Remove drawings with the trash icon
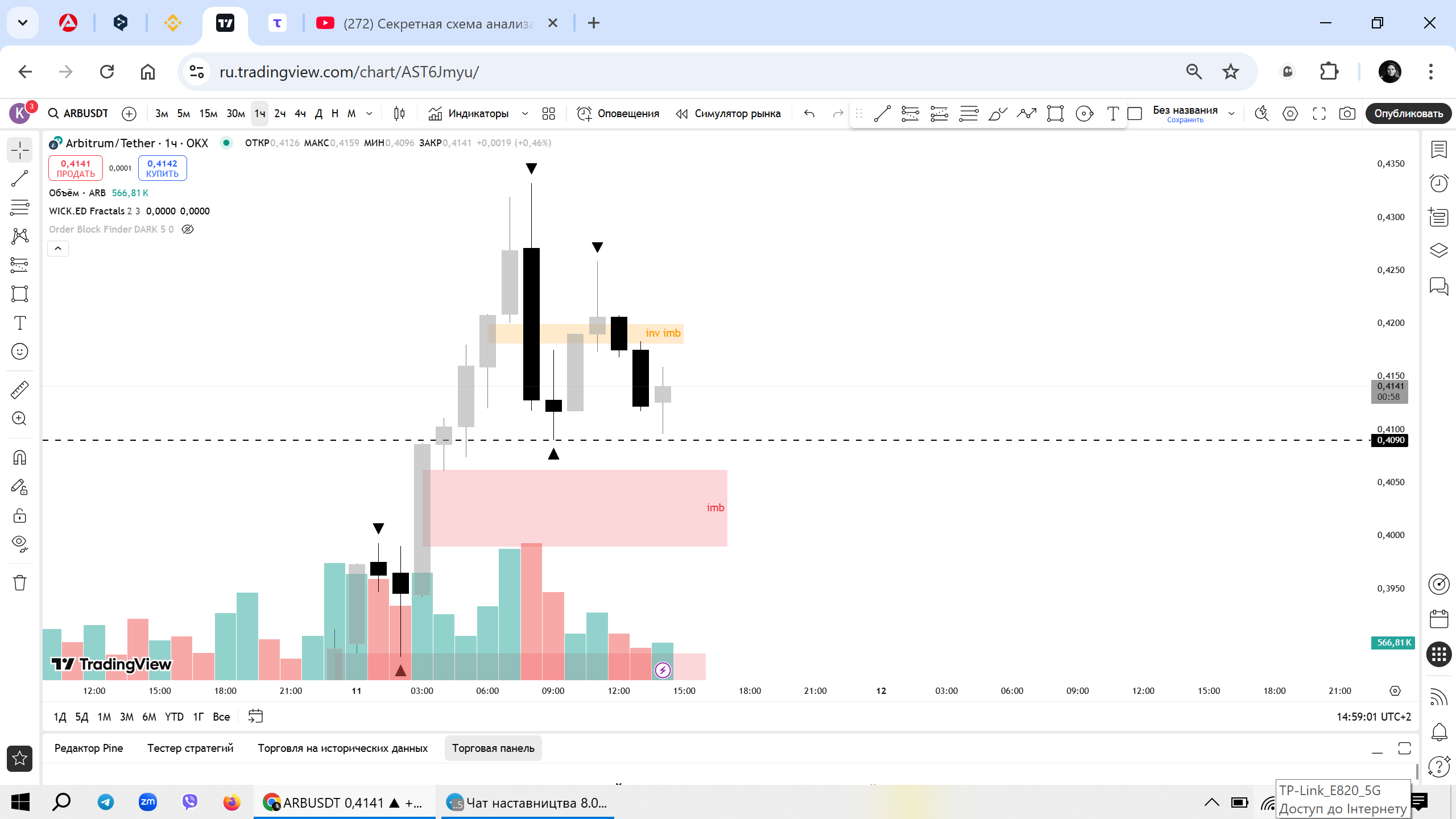The height and width of the screenshot is (819, 1456). [19, 583]
